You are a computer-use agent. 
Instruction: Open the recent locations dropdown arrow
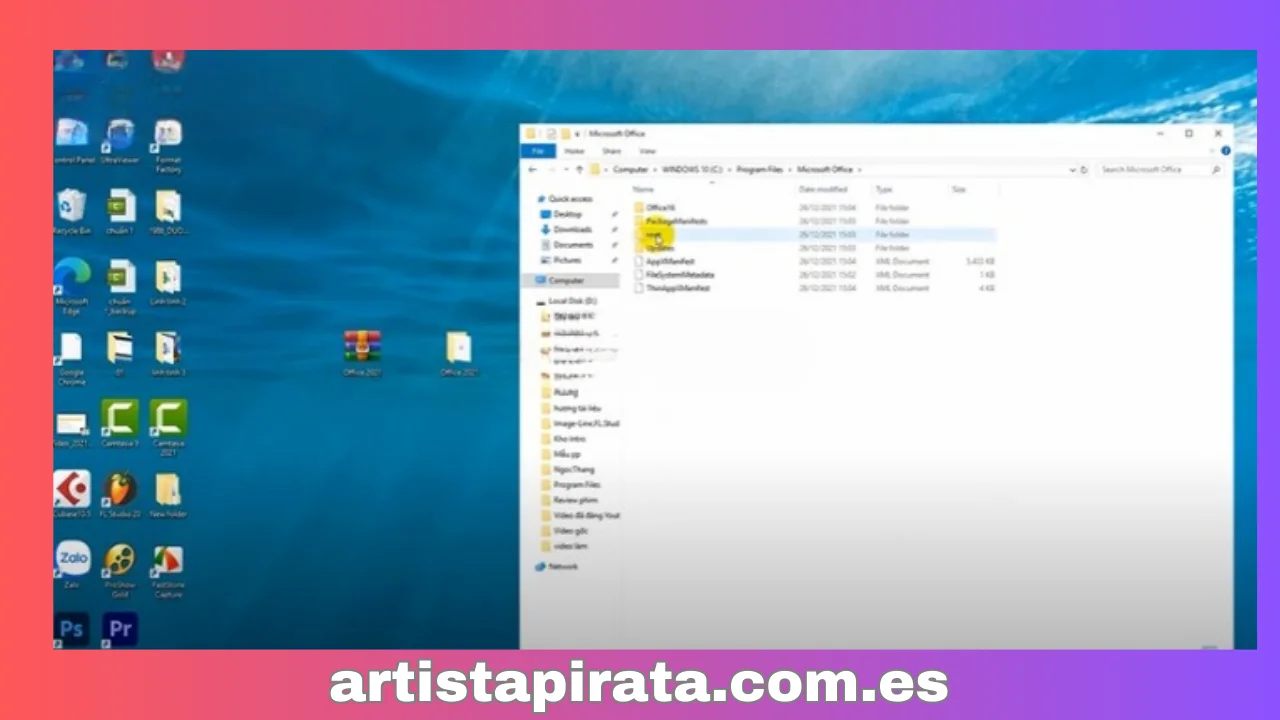[x=565, y=170]
